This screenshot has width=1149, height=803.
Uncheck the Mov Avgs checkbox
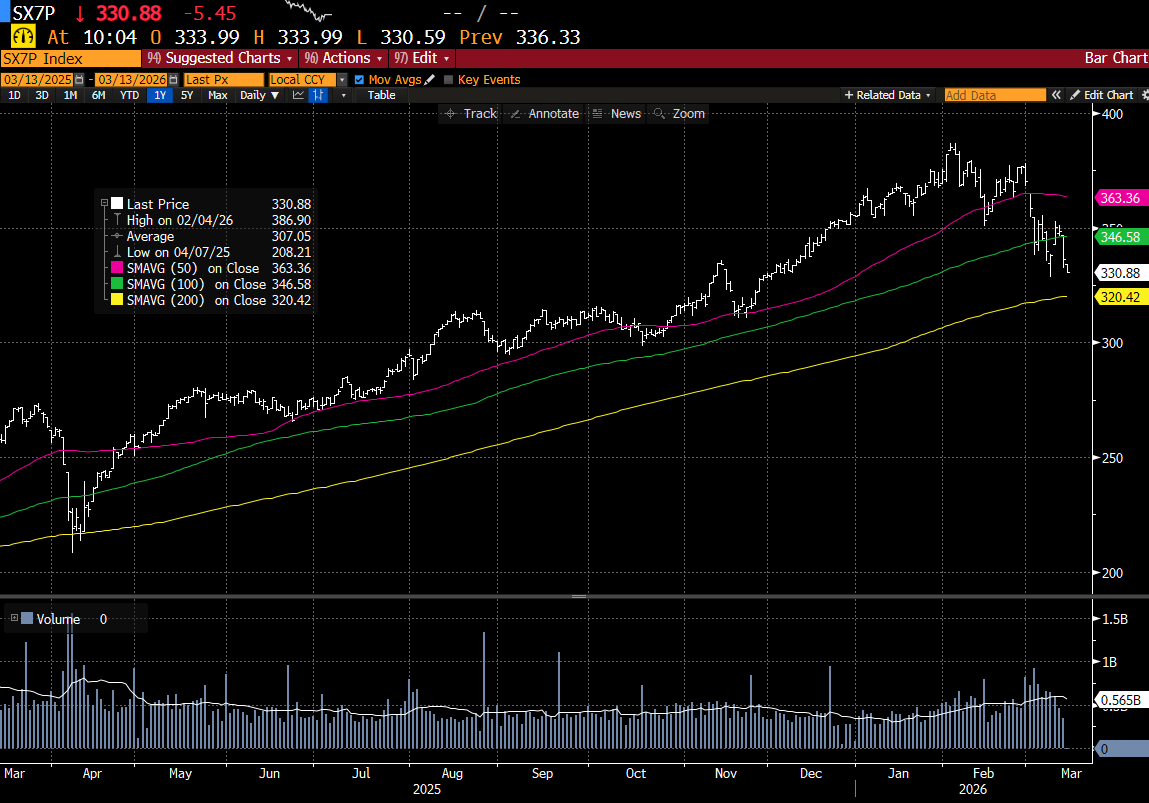(360, 80)
